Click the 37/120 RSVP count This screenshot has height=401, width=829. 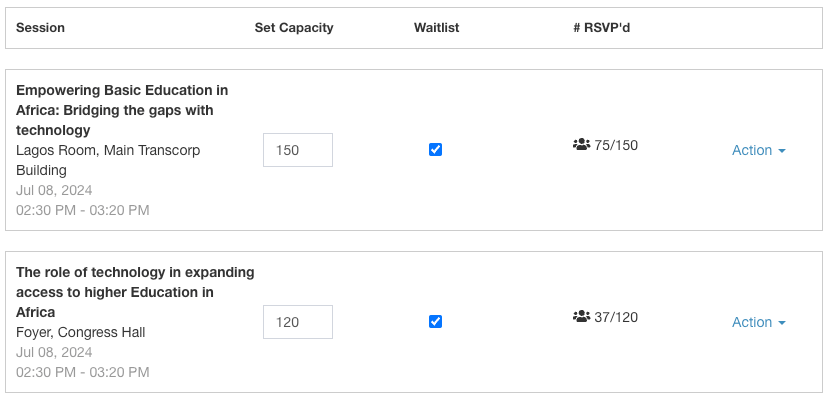point(616,317)
